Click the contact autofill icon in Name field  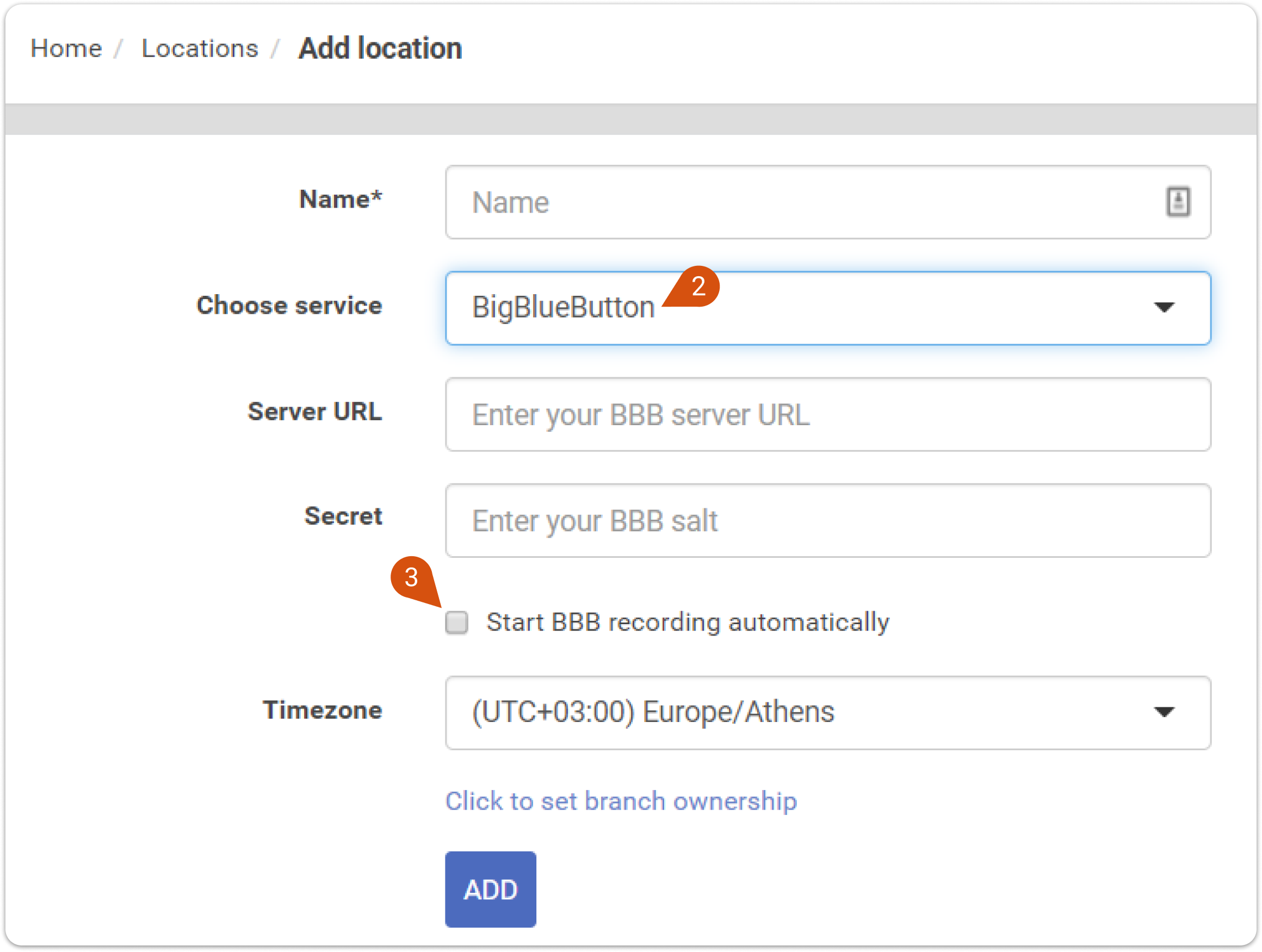coord(1178,201)
